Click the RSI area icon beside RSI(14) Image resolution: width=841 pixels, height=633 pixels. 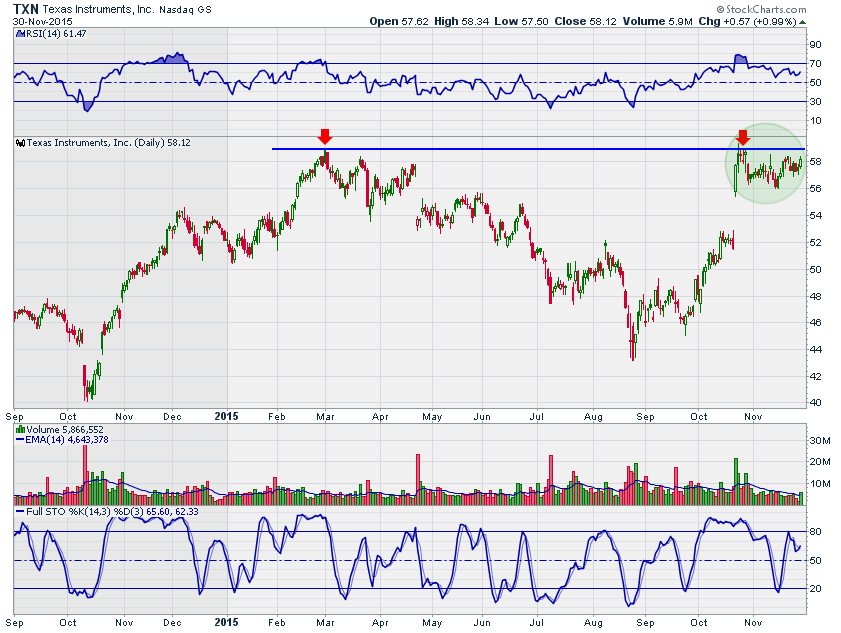(20, 33)
